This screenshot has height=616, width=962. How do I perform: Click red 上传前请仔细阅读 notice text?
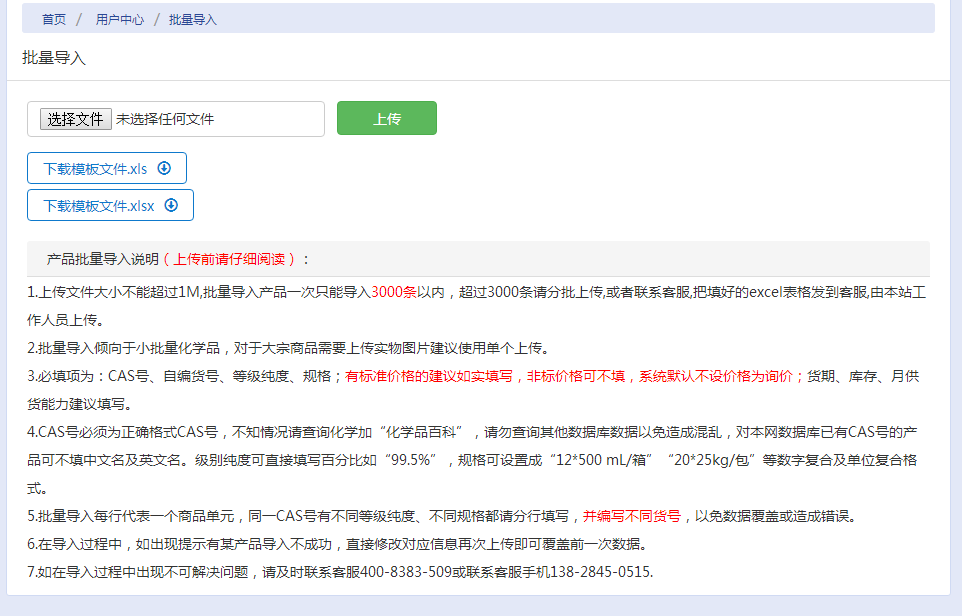pyautogui.click(x=230, y=259)
